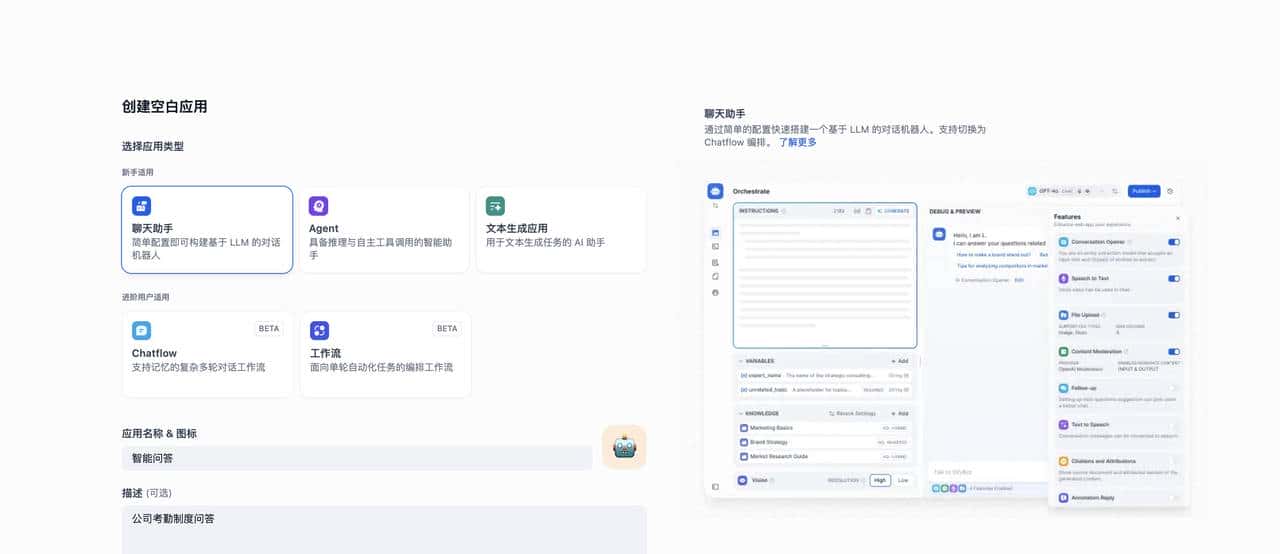Click the BETA badge on Chatflow card
Viewport: 1280px width, 554px height.
(269, 328)
